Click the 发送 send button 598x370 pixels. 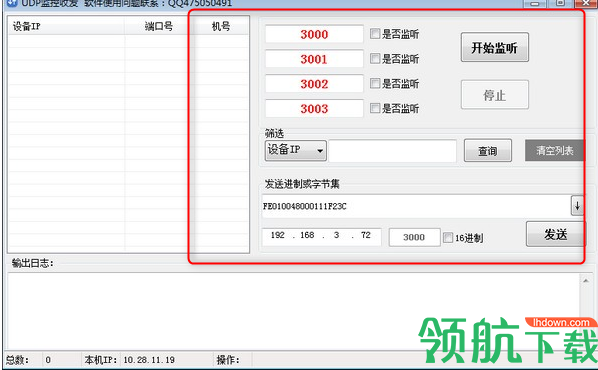556,234
